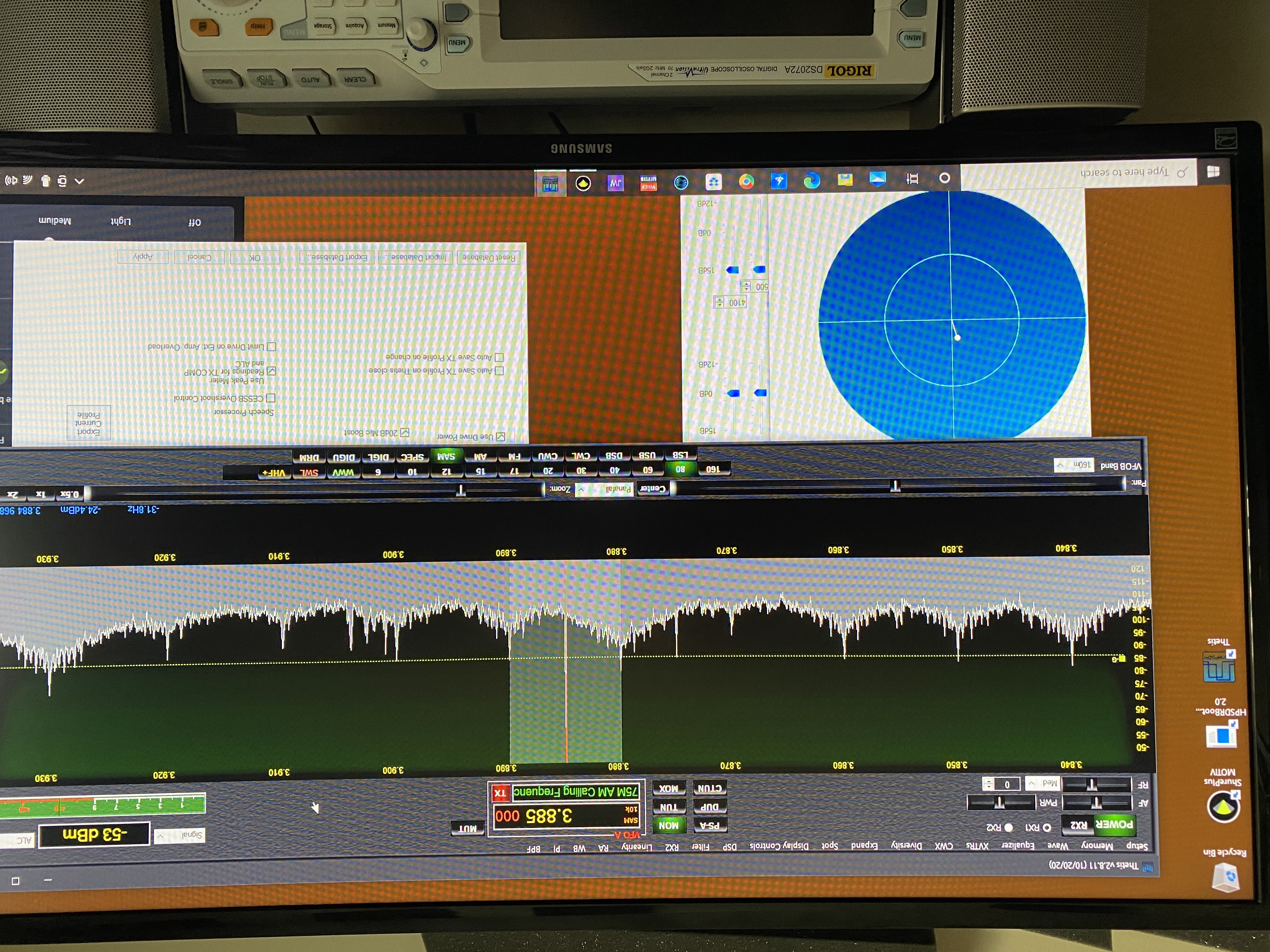Open the Signal meter type dropdown
This screenshot has width=1270, height=952.
180,836
